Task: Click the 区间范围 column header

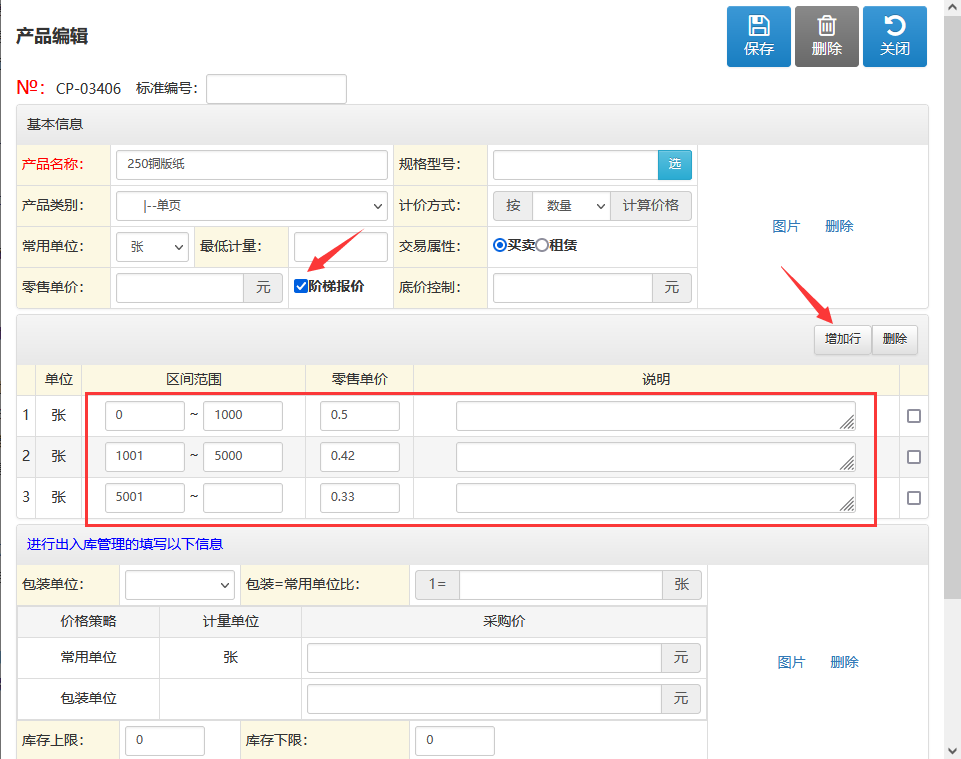Action: click(194, 380)
